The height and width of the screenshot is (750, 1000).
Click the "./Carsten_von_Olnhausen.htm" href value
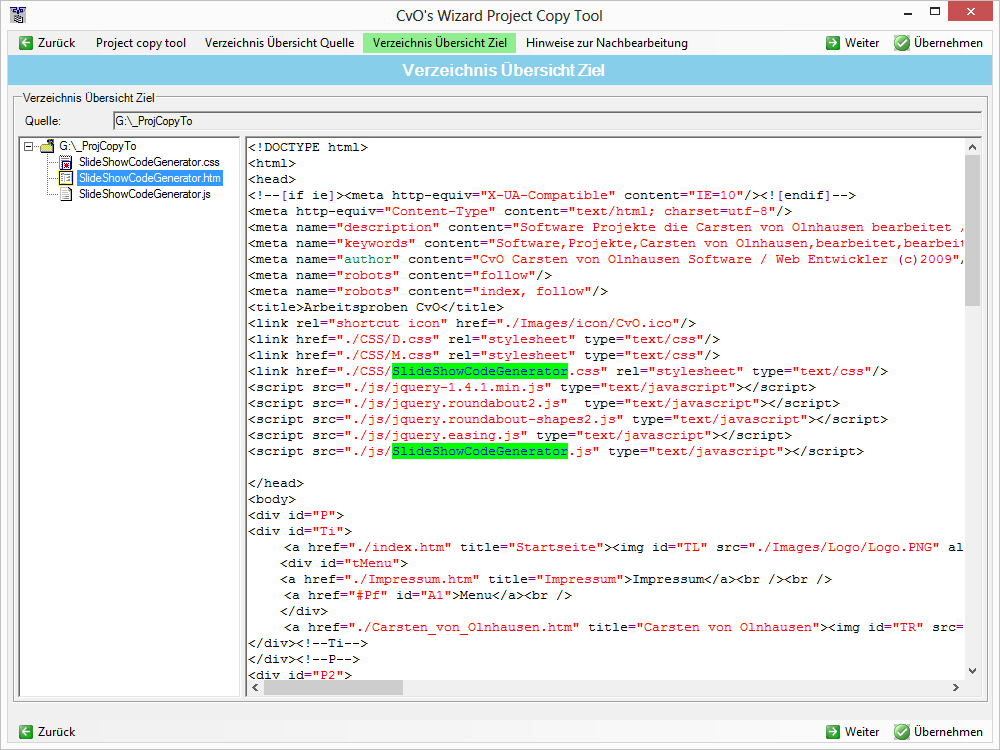(x=464, y=627)
